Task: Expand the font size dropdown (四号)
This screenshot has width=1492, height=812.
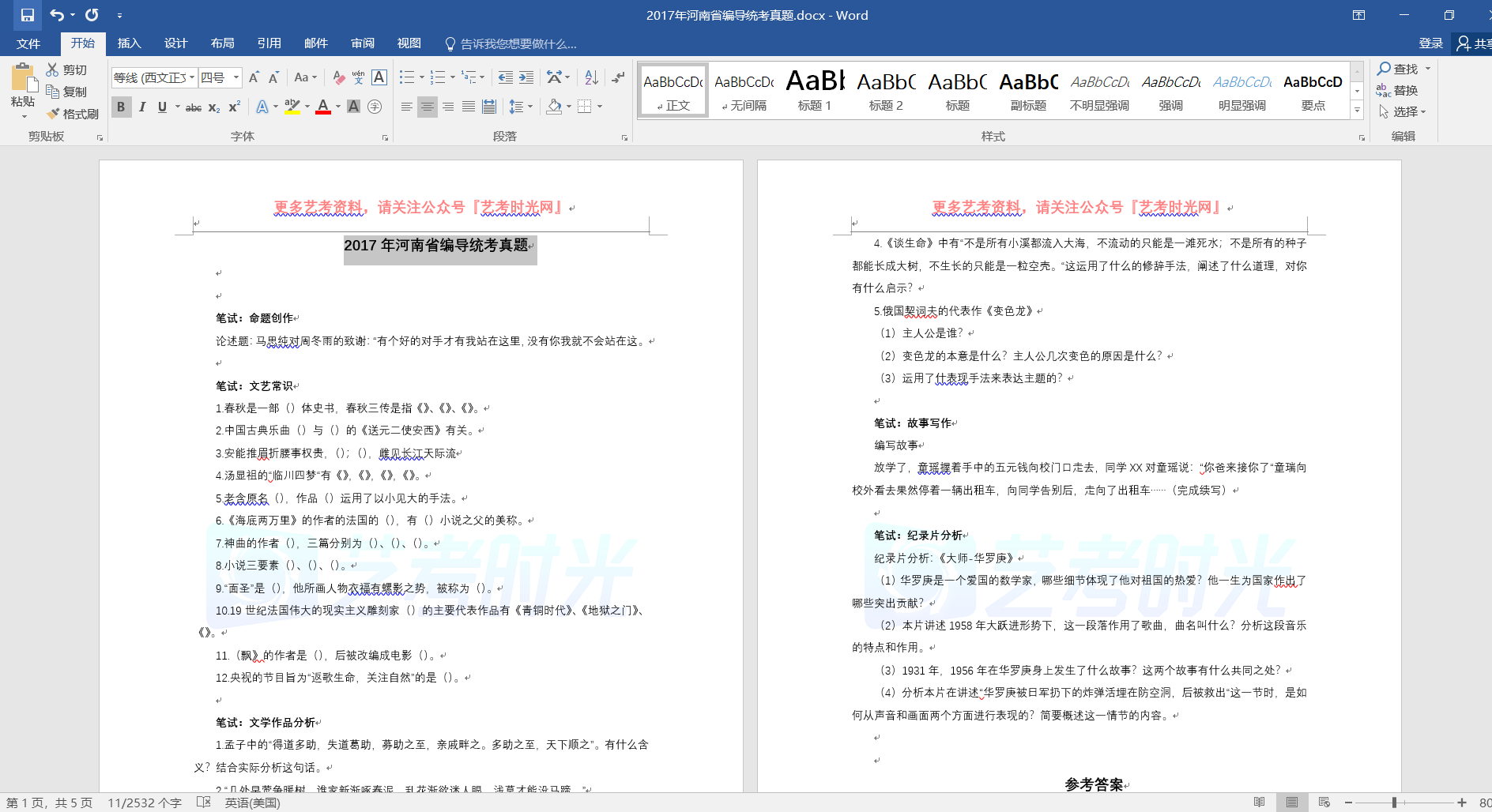Action: (x=236, y=77)
